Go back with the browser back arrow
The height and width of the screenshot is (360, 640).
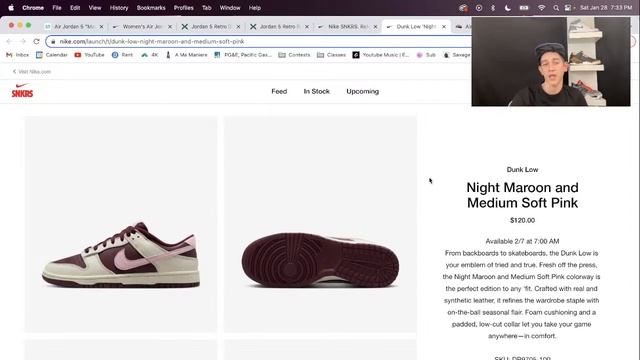point(9,41)
